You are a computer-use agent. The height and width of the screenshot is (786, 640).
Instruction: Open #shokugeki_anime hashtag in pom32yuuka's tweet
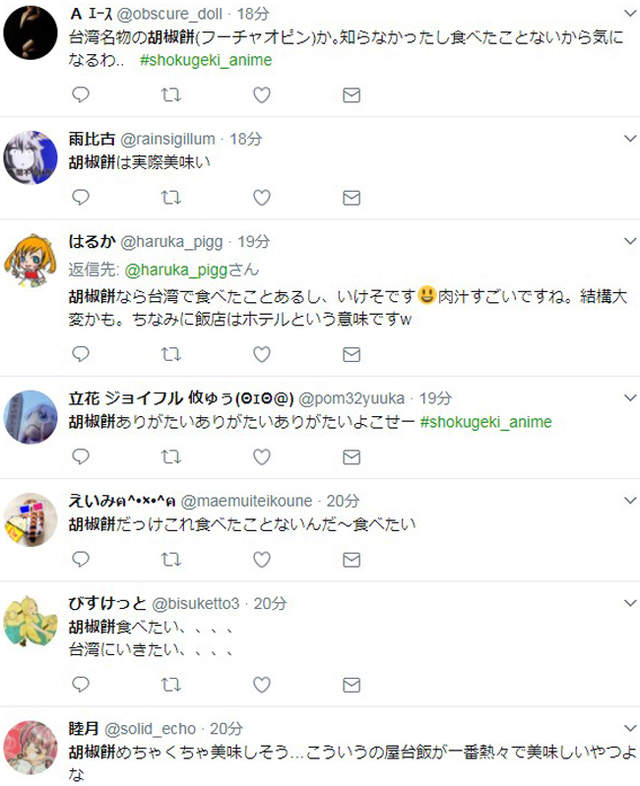click(486, 422)
